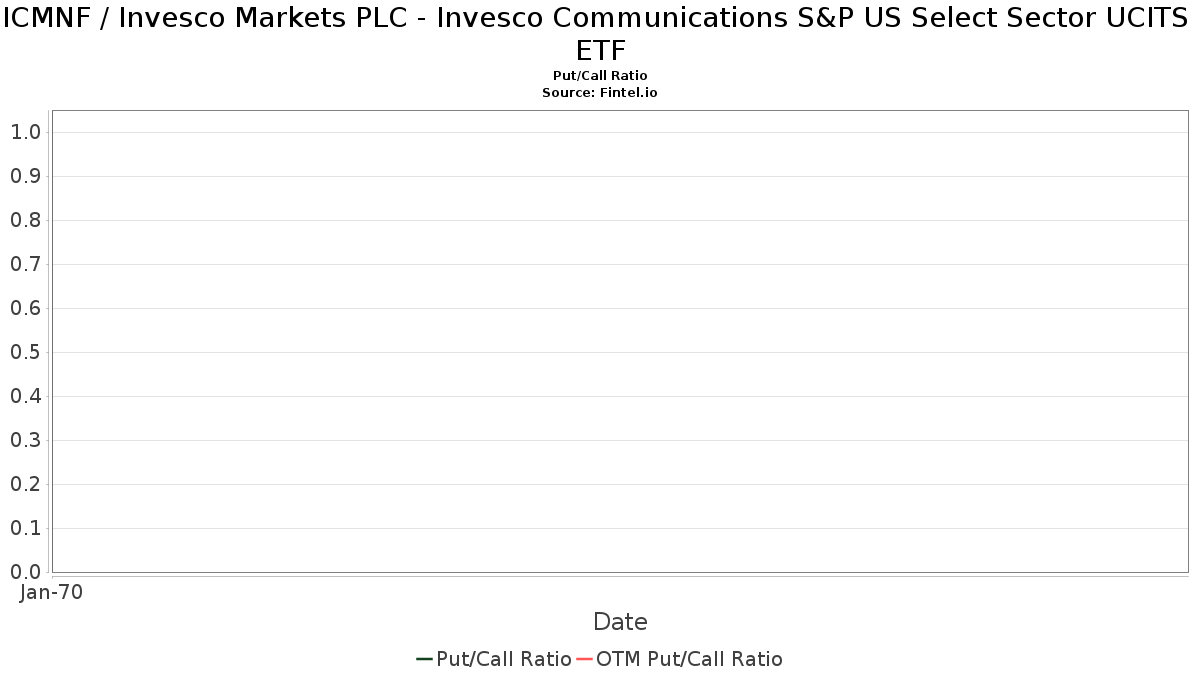The width and height of the screenshot is (1200, 675).
Task: Select the 0.8 y-axis tick label
Action: (x=25, y=220)
